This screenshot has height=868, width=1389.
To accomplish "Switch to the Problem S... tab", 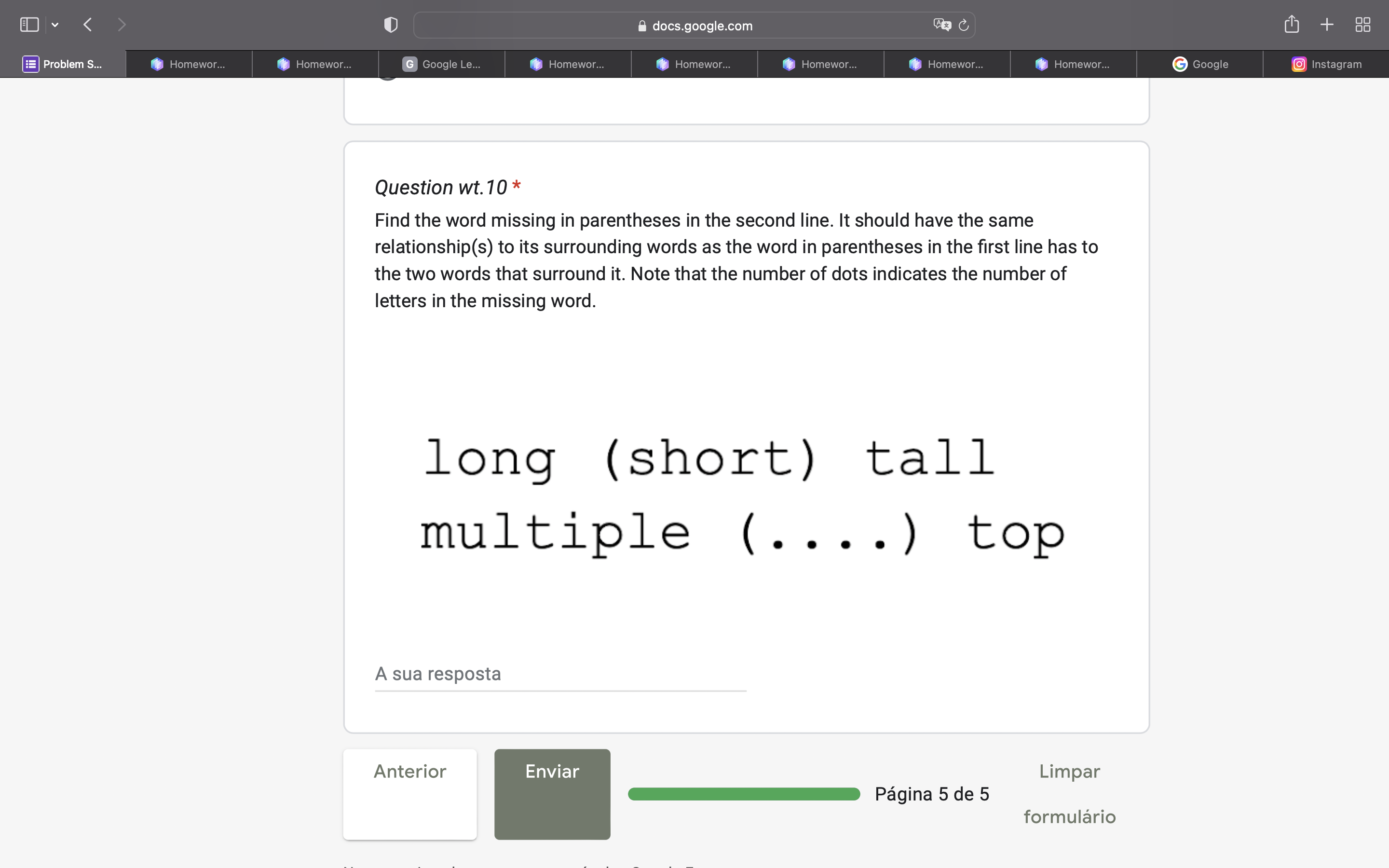I will [x=63, y=64].
